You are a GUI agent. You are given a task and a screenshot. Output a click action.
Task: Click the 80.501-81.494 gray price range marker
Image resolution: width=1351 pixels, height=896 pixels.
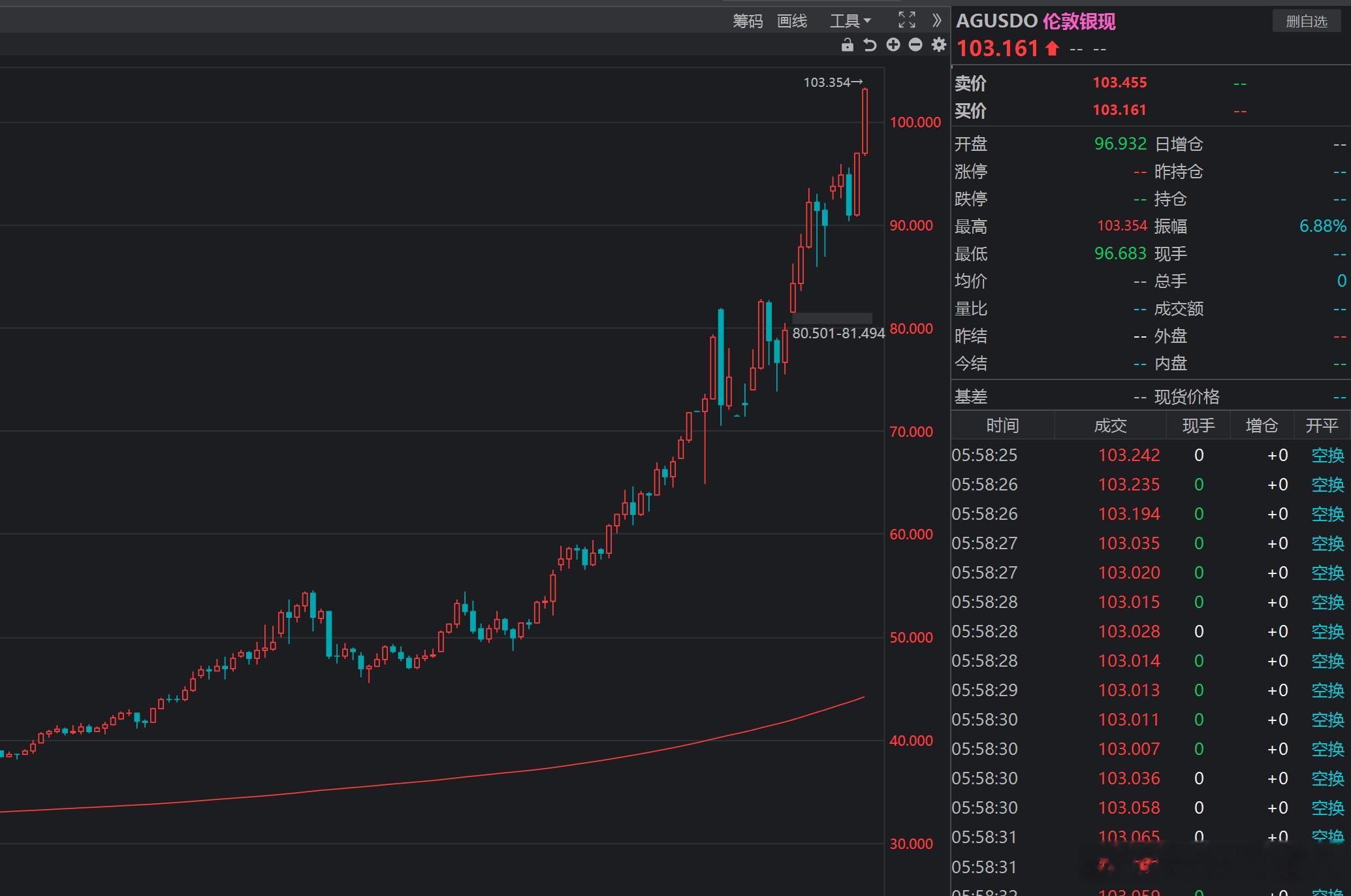tap(831, 318)
